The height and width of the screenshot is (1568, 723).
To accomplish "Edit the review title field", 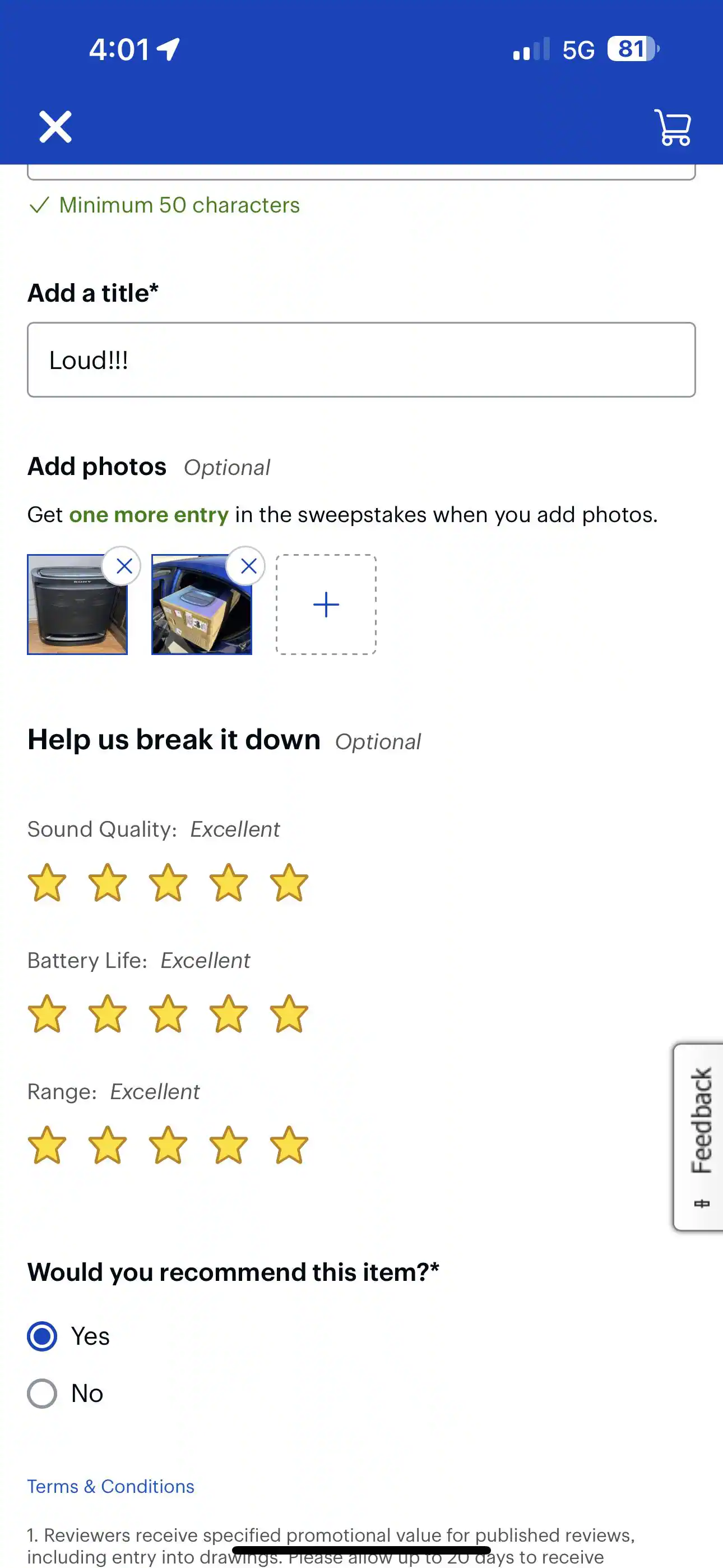I will [361, 359].
